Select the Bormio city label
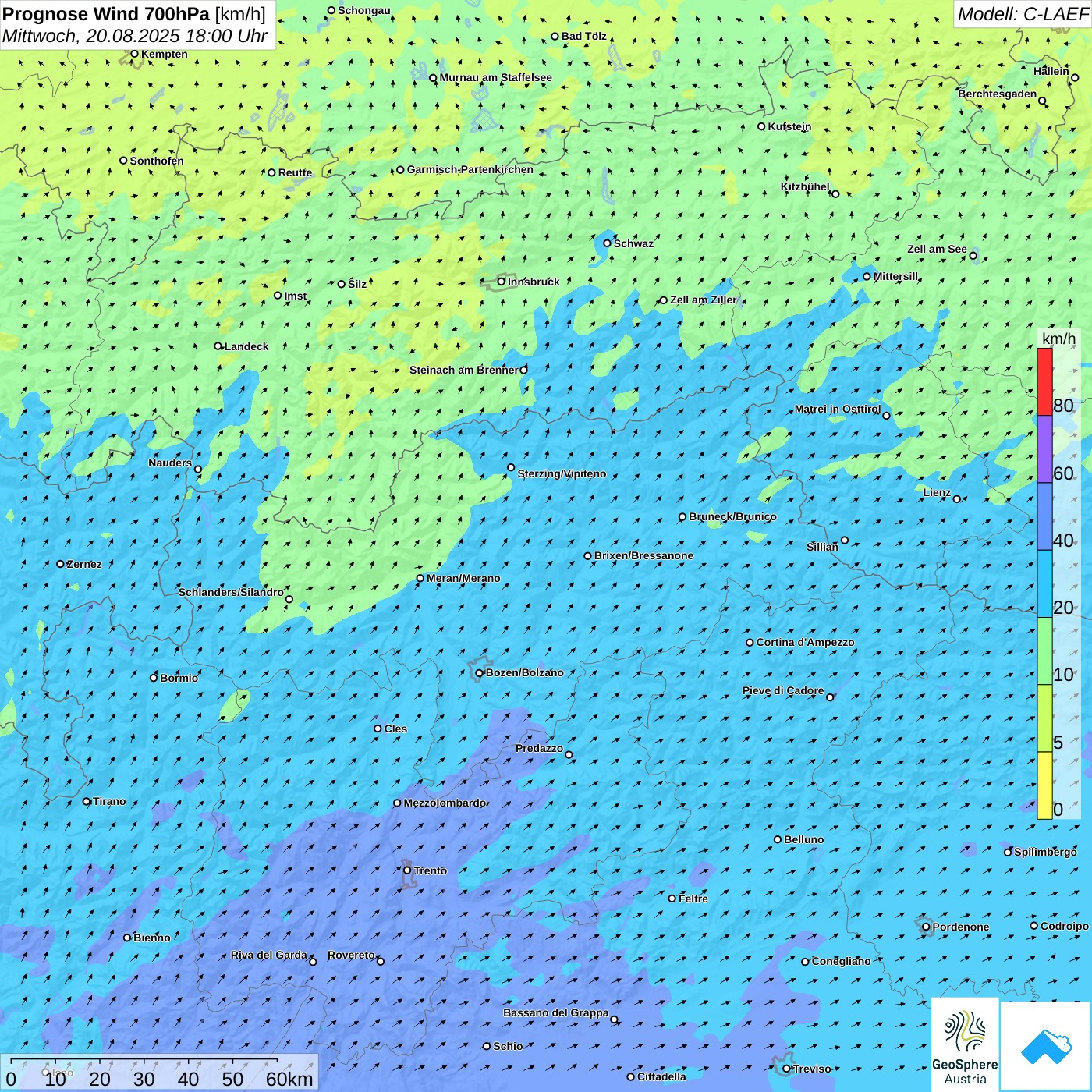This screenshot has height=1092, width=1092. [179, 678]
